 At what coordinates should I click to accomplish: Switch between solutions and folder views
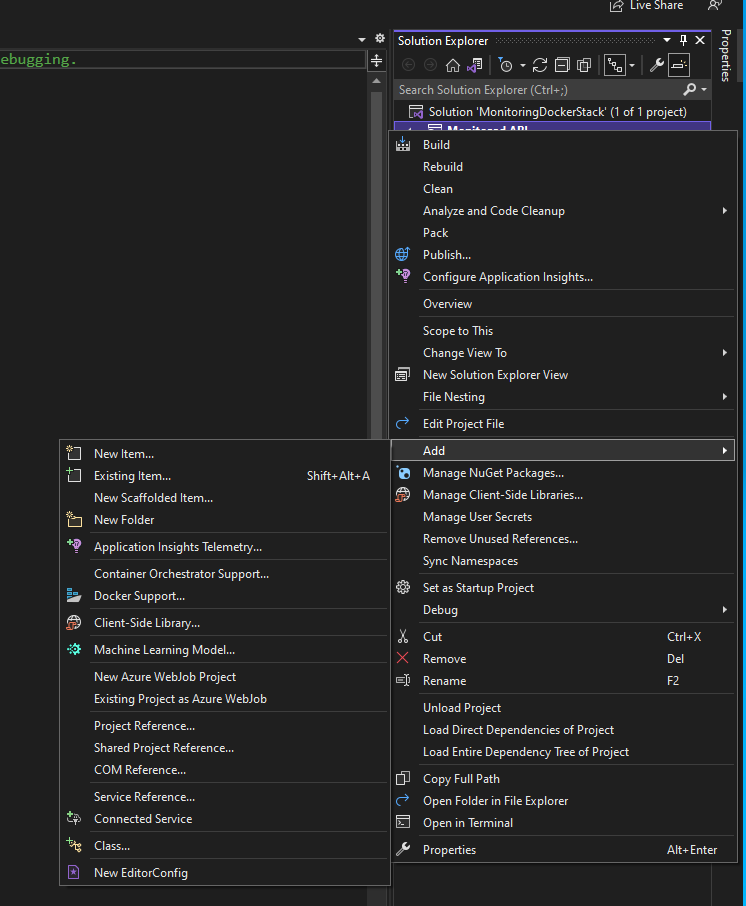tap(475, 65)
